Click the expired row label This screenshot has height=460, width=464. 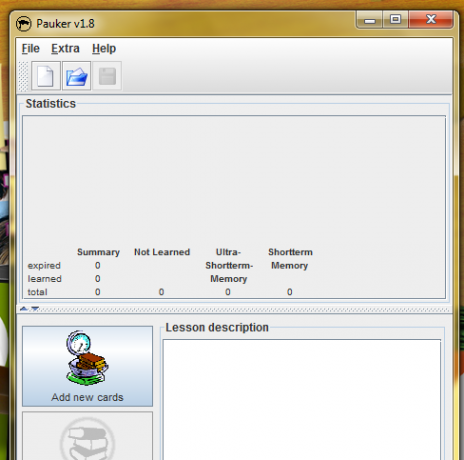[x=44, y=266]
